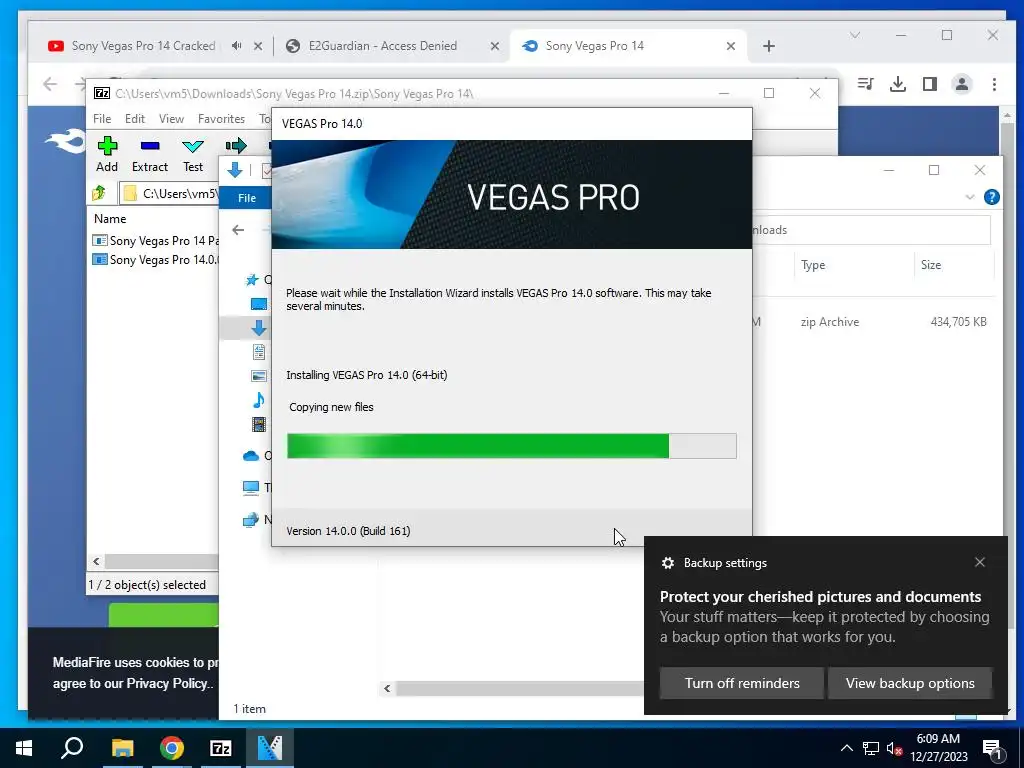The height and width of the screenshot is (768, 1024).
Task: Show hidden tray icons chevron
Action: (846, 748)
